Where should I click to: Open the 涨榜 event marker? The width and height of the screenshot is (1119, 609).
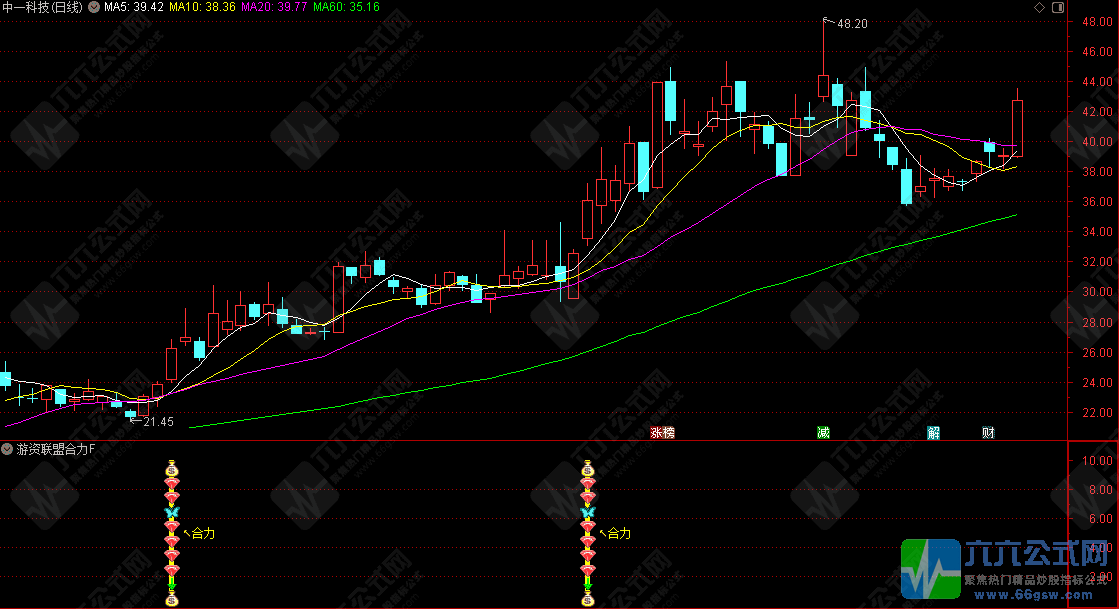(x=662, y=432)
